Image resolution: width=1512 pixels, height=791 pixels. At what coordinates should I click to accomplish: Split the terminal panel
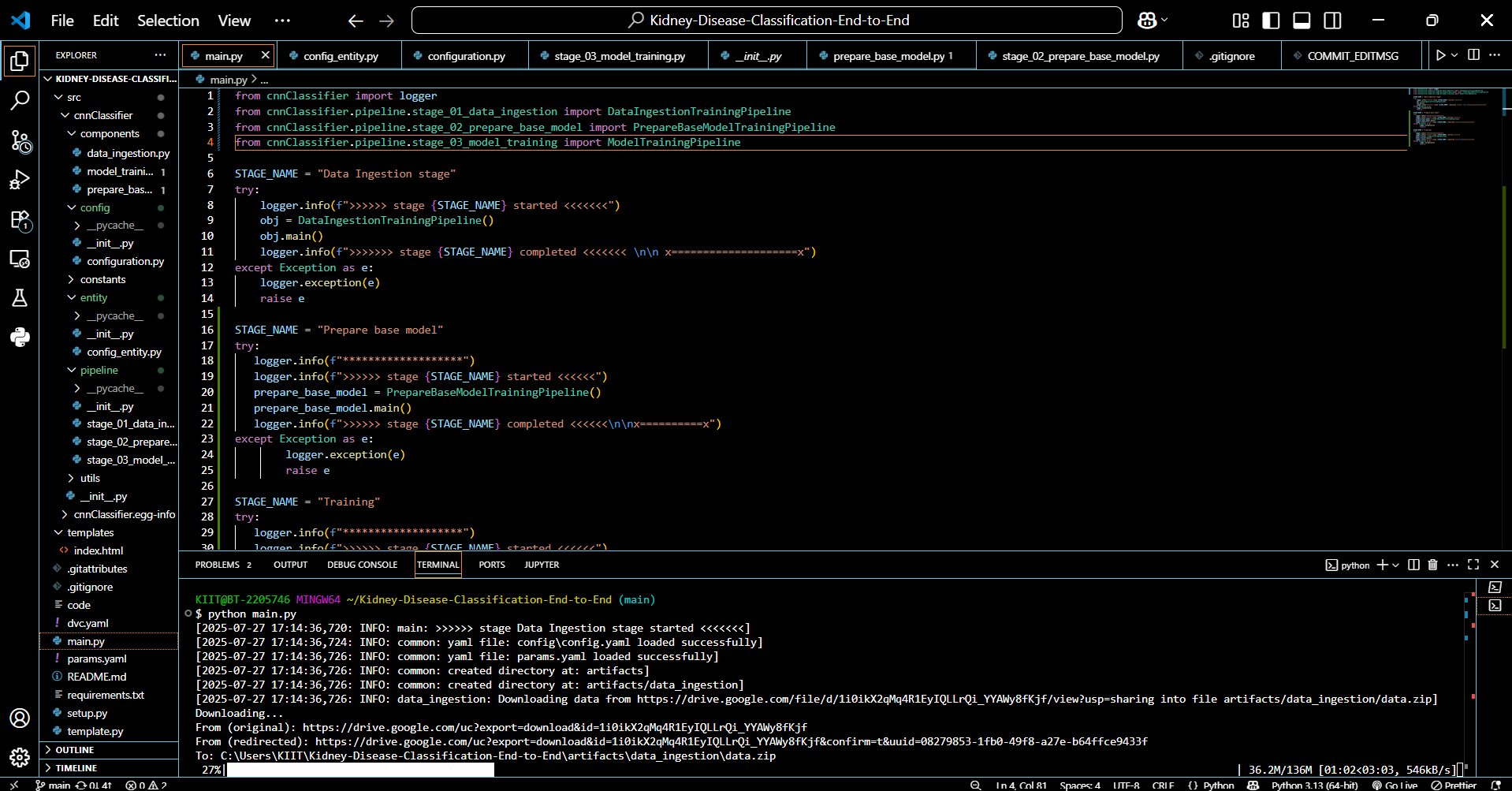pyautogui.click(x=1413, y=565)
